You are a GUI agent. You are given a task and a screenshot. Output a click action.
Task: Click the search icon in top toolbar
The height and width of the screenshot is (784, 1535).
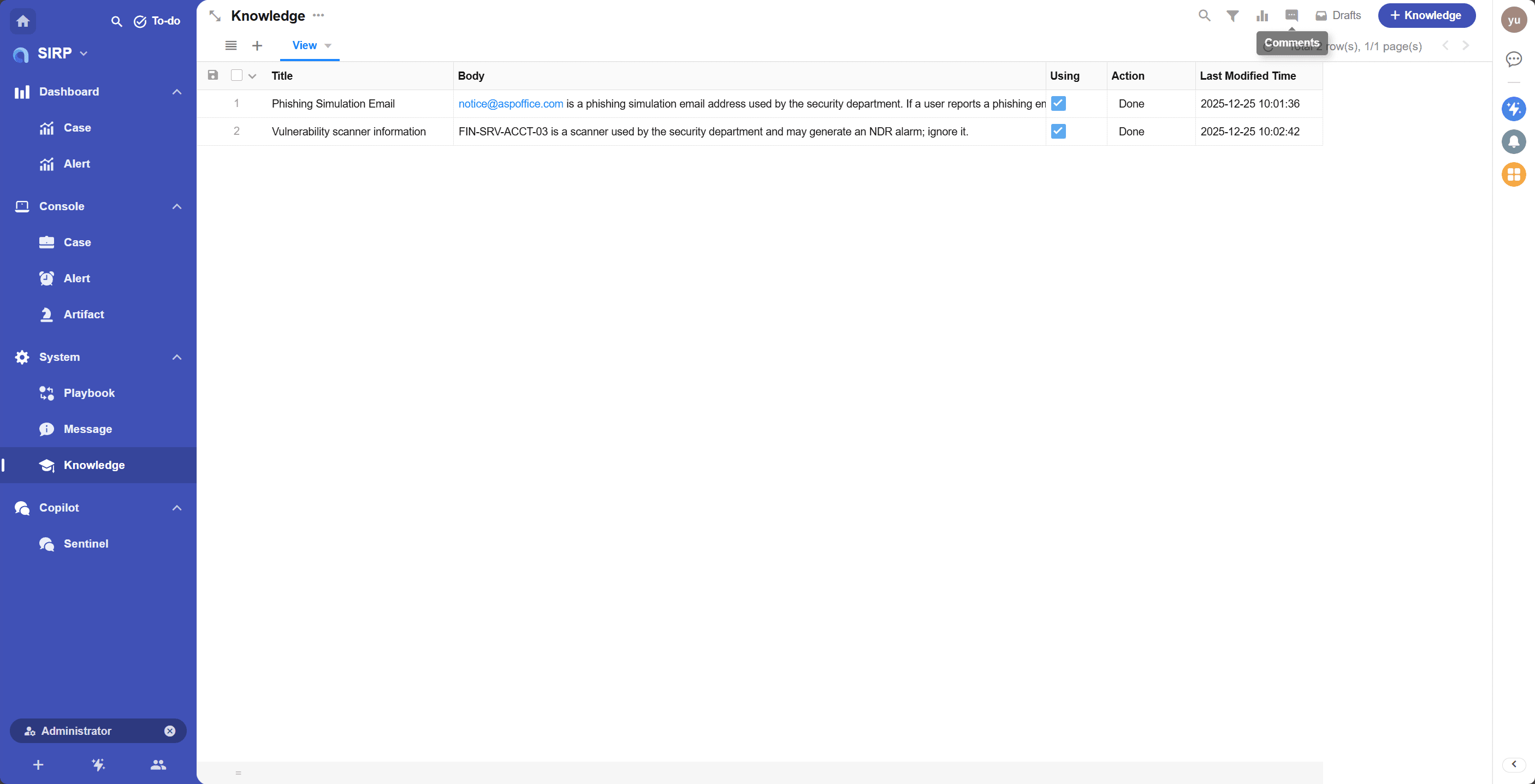tap(1204, 15)
